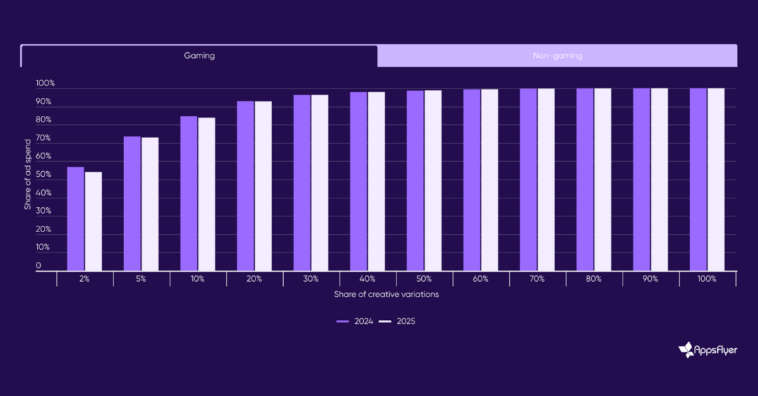
Task: Click the 5% x-axis label
Action: click(141, 279)
